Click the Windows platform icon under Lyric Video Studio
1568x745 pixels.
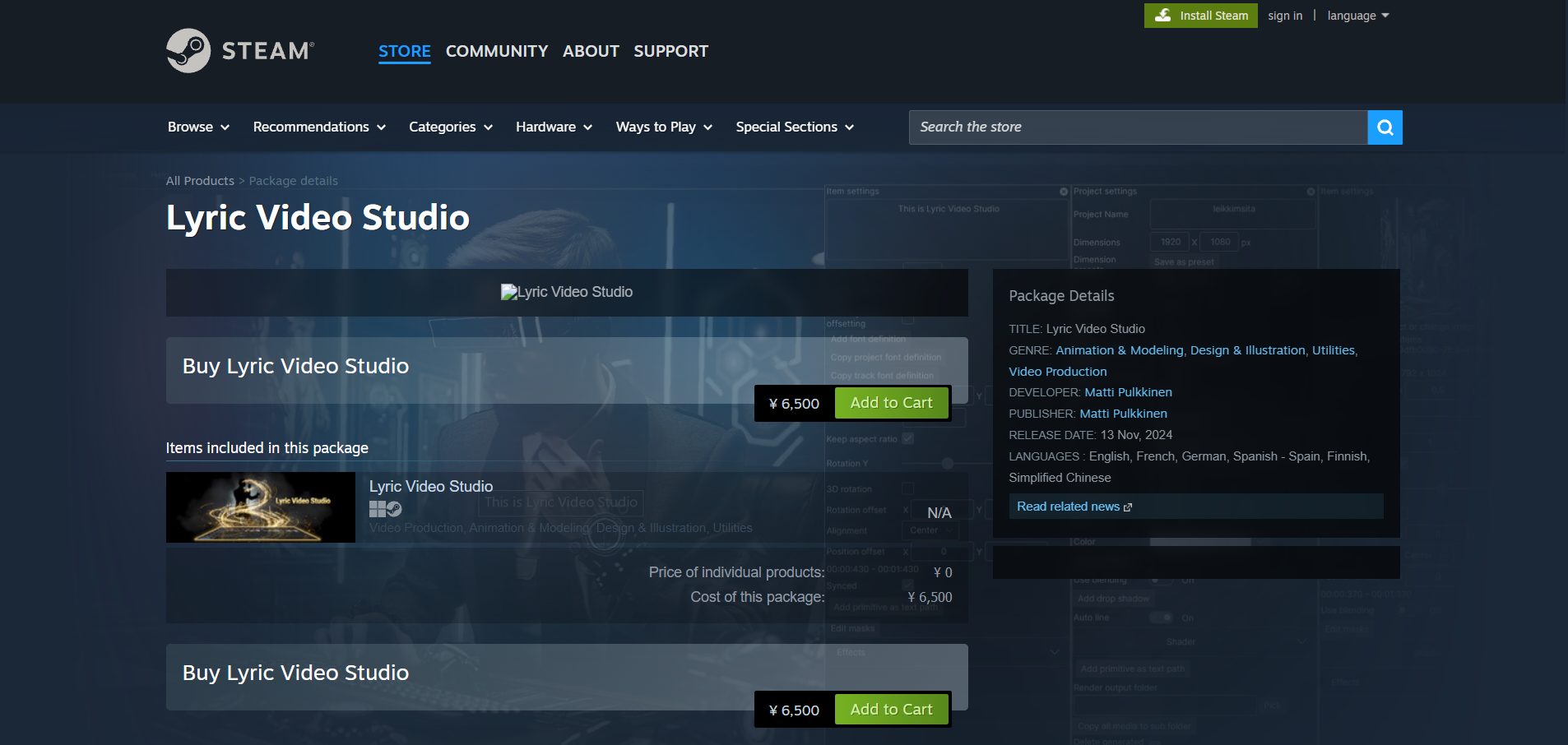pyautogui.click(x=377, y=509)
